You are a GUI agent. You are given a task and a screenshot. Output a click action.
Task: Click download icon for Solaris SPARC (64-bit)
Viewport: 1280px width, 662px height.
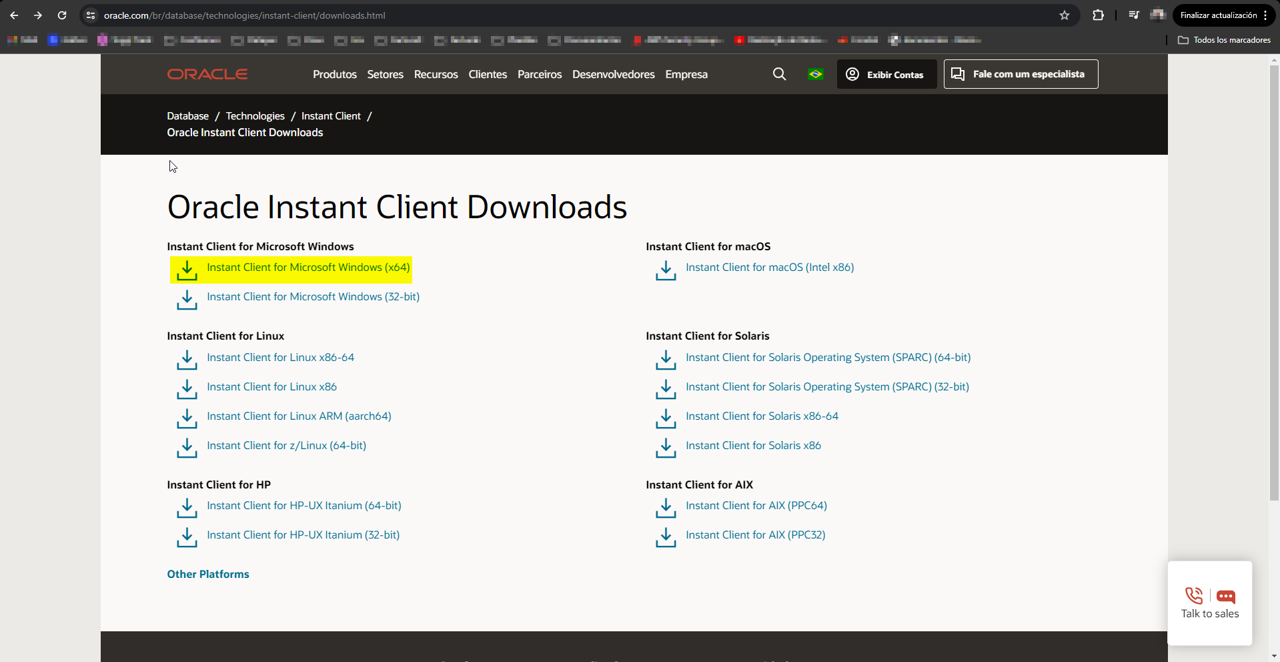coord(666,360)
